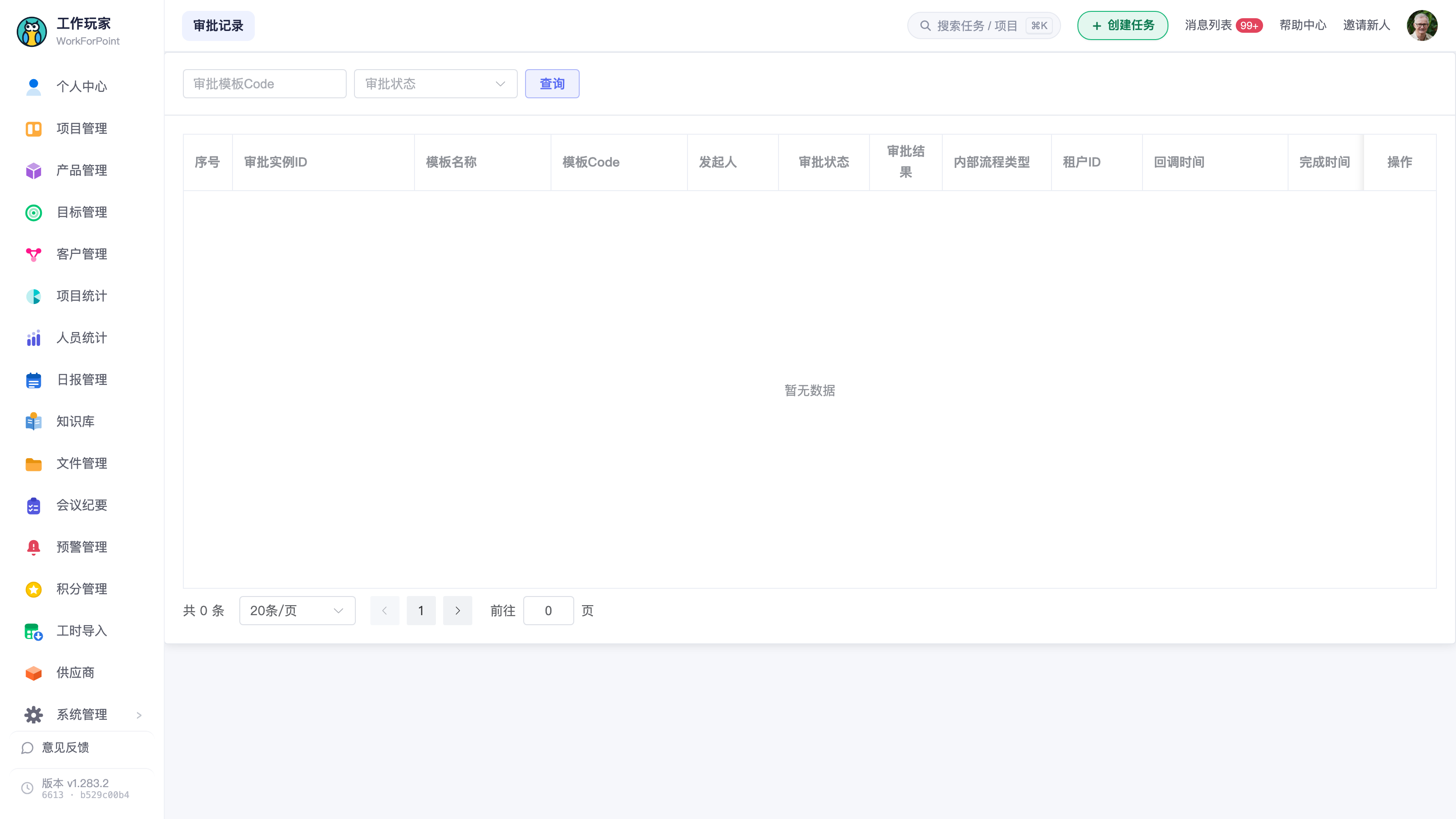Click the version clock icon
Screen dimensions: 1456x819
click(27, 788)
